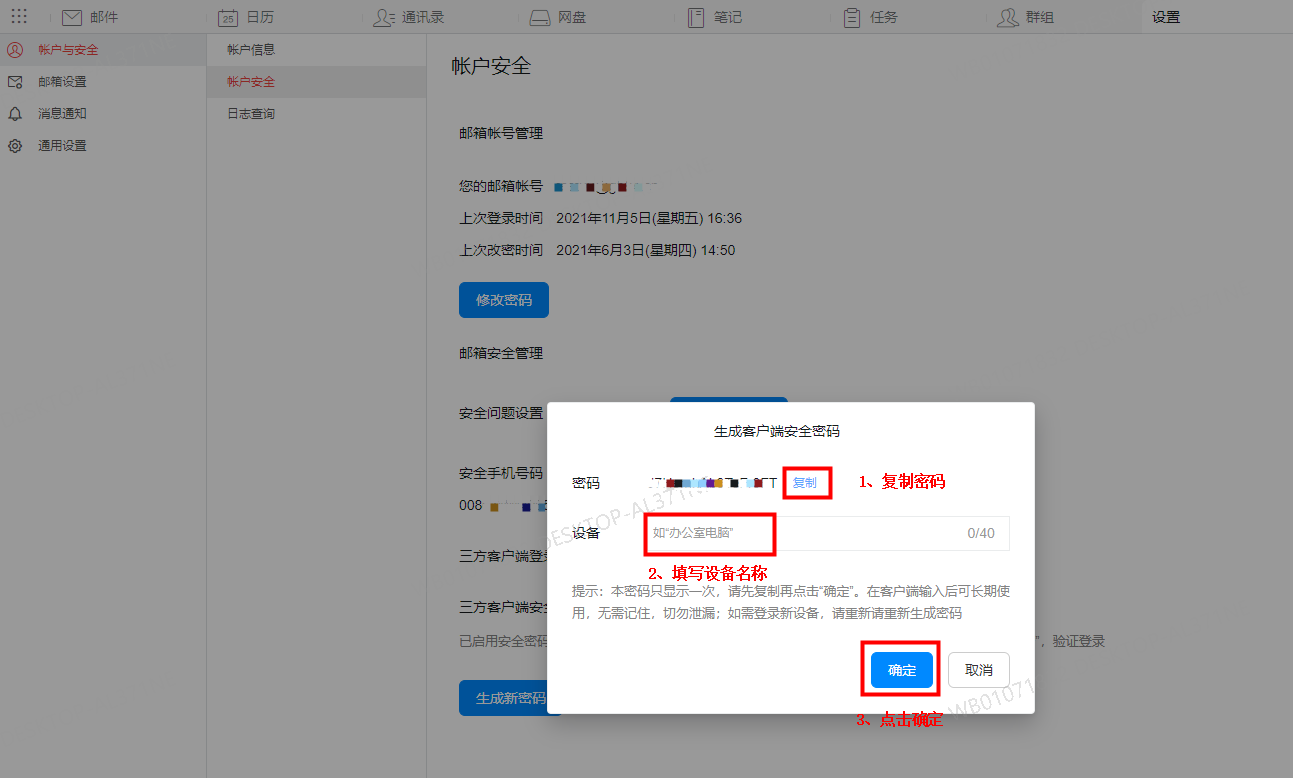The width and height of the screenshot is (1293, 778).
Task: Open 邮箱设置 in the sidebar
Action: click(x=62, y=82)
